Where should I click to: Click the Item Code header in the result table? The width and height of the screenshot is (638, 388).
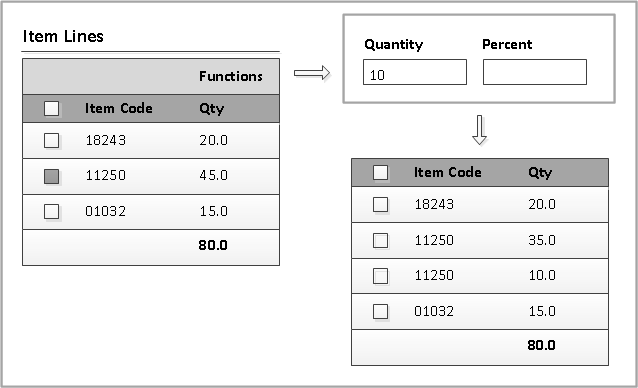448,172
